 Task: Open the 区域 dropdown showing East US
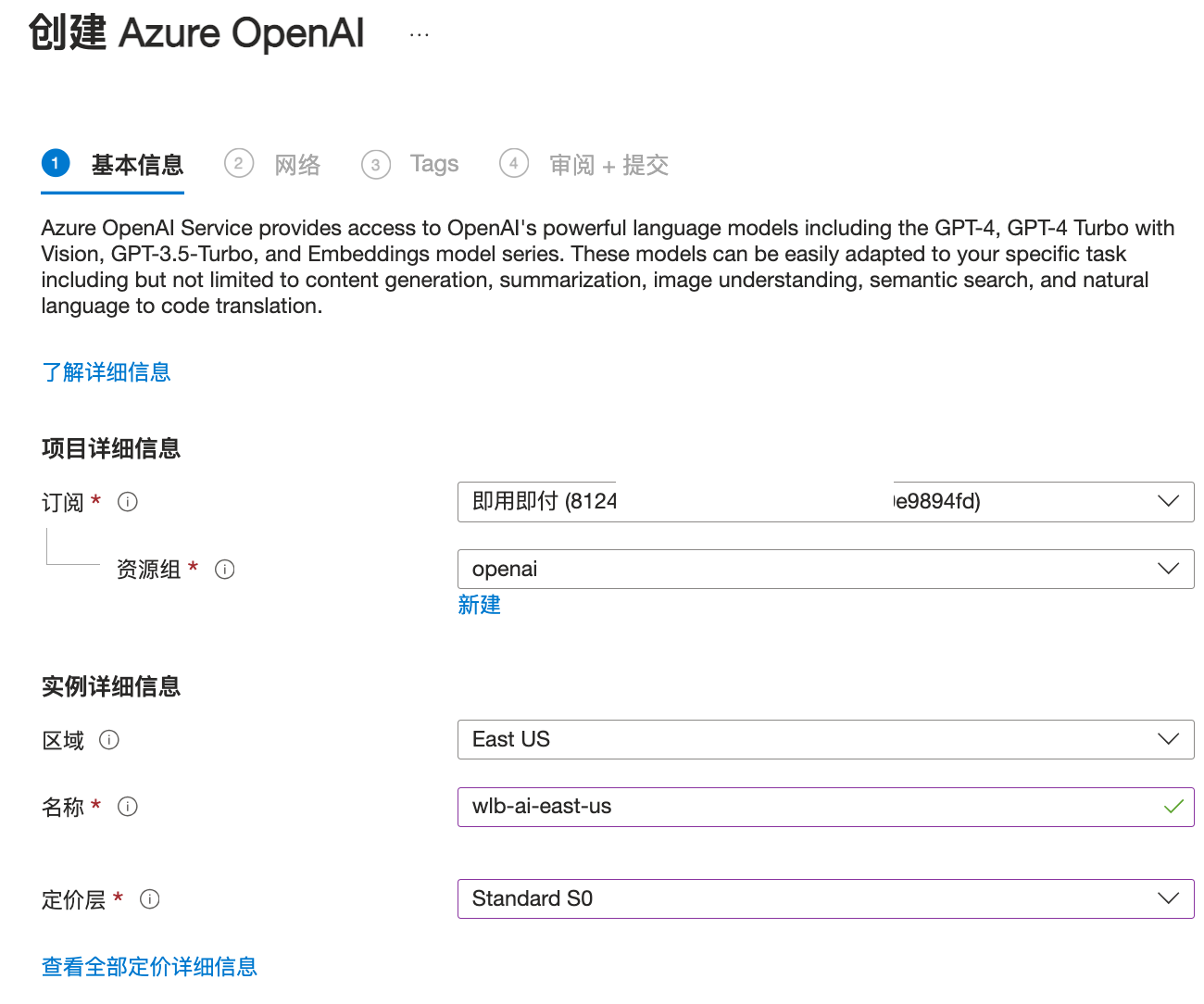click(x=825, y=739)
